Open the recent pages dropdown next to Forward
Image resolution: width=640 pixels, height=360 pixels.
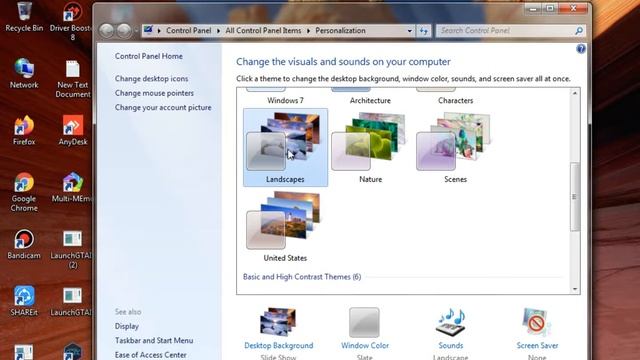(136, 30)
